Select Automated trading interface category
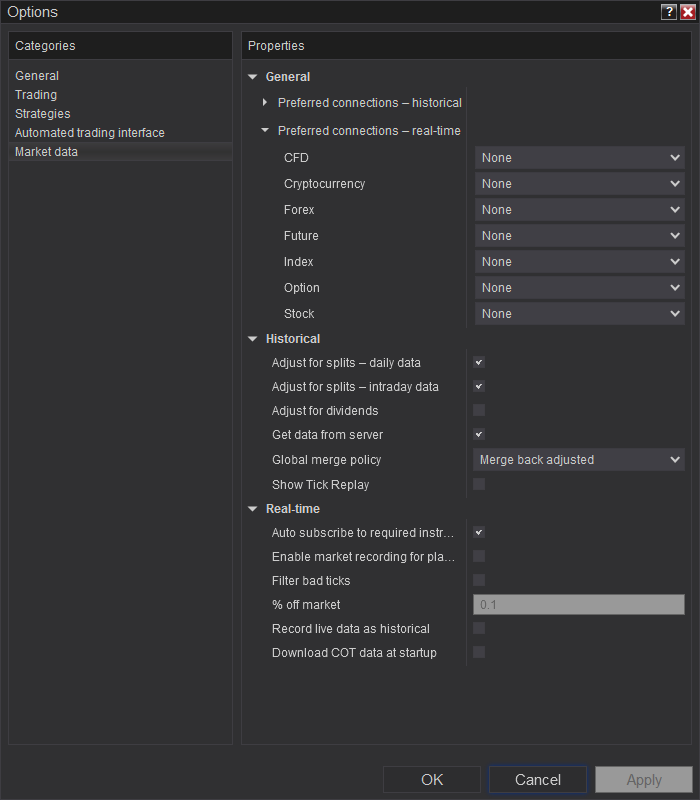 (x=90, y=133)
